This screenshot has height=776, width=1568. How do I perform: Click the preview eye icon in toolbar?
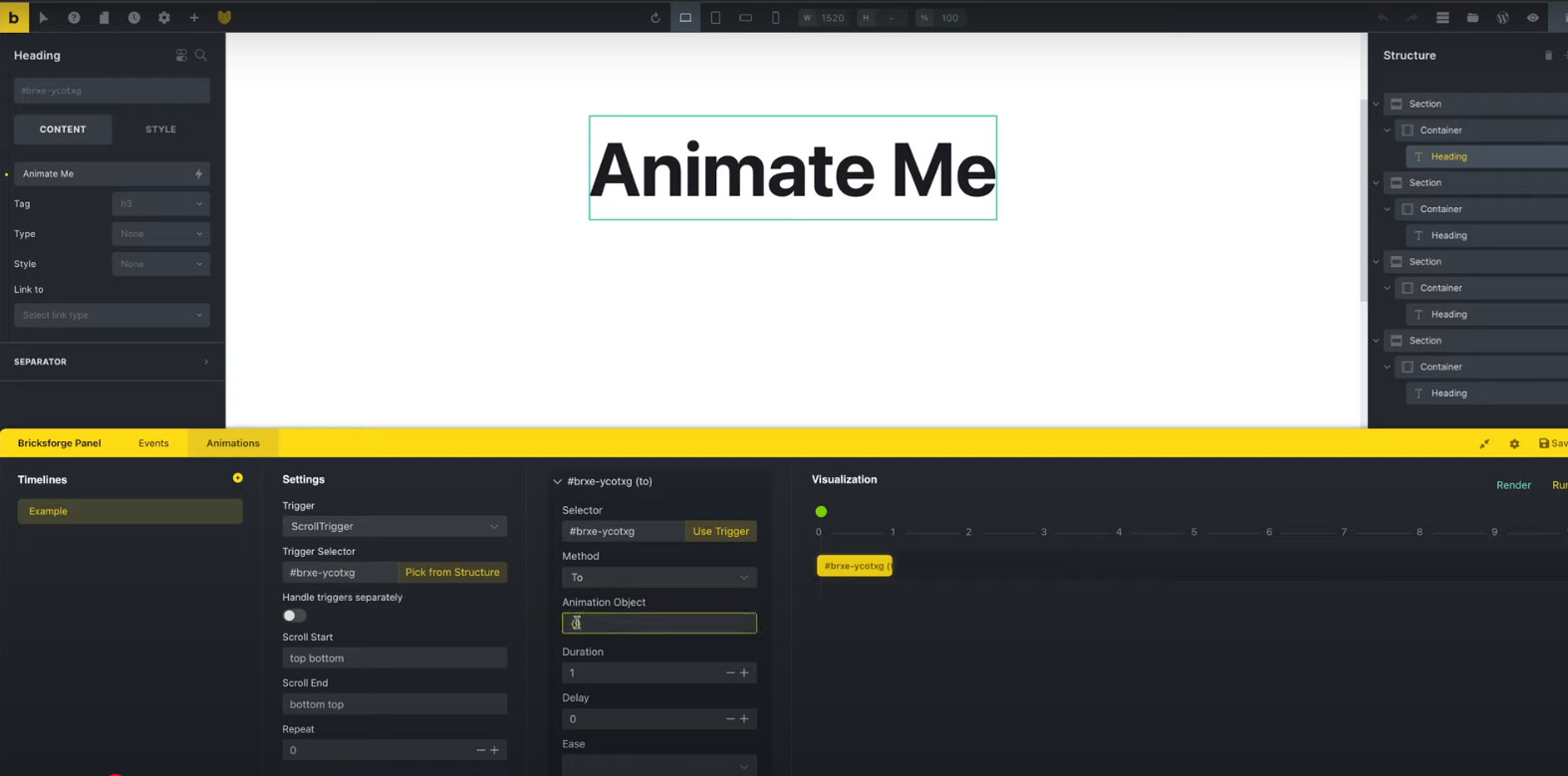1532,18
